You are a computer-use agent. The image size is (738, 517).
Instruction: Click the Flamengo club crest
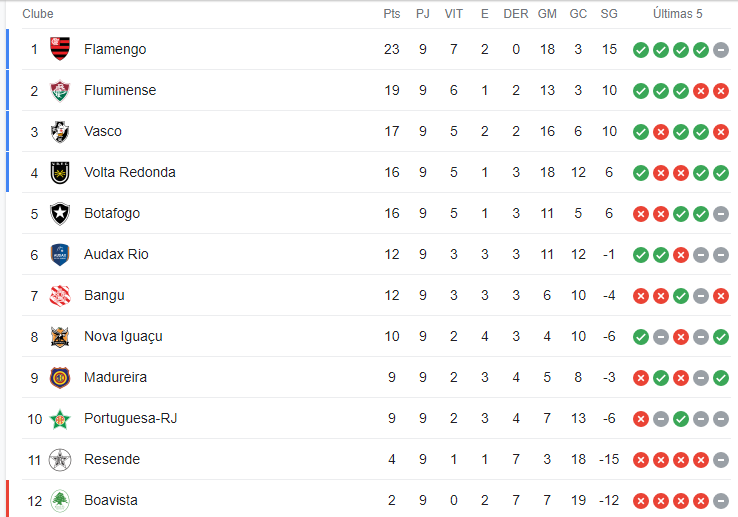click(60, 49)
